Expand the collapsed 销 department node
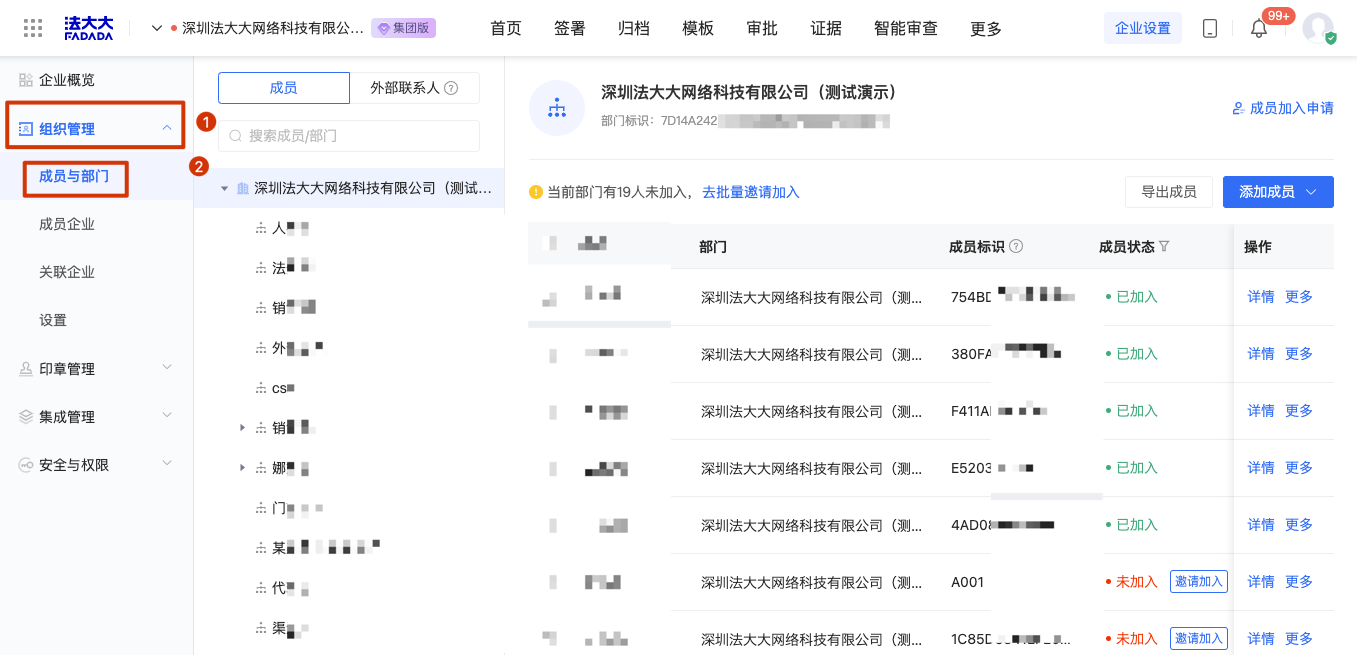The height and width of the screenshot is (655, 1357). pos(242,428)
